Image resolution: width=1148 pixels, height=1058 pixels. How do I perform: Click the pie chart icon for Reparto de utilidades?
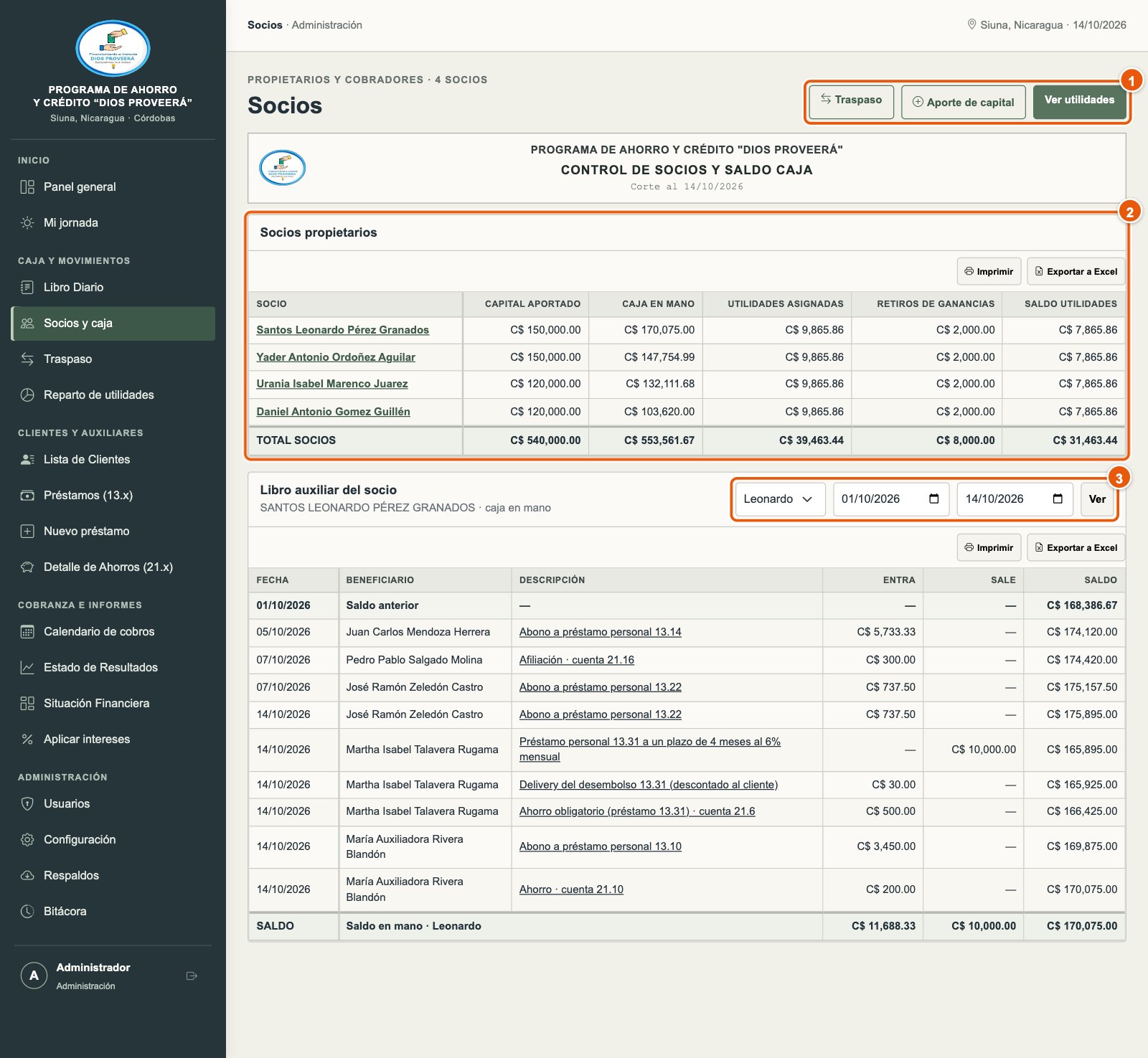pyautogui.click(x=27, y=395)
